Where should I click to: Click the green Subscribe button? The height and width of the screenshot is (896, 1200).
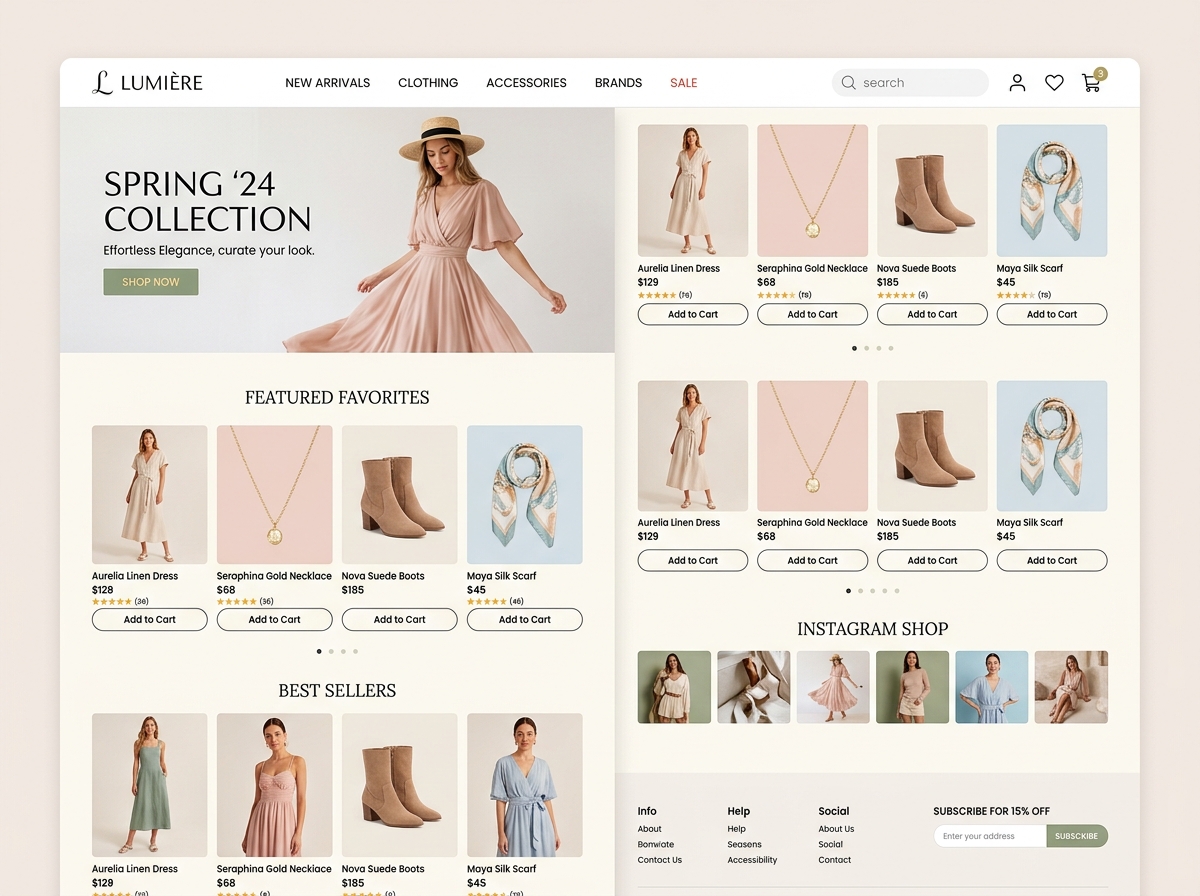(1077, 836)
